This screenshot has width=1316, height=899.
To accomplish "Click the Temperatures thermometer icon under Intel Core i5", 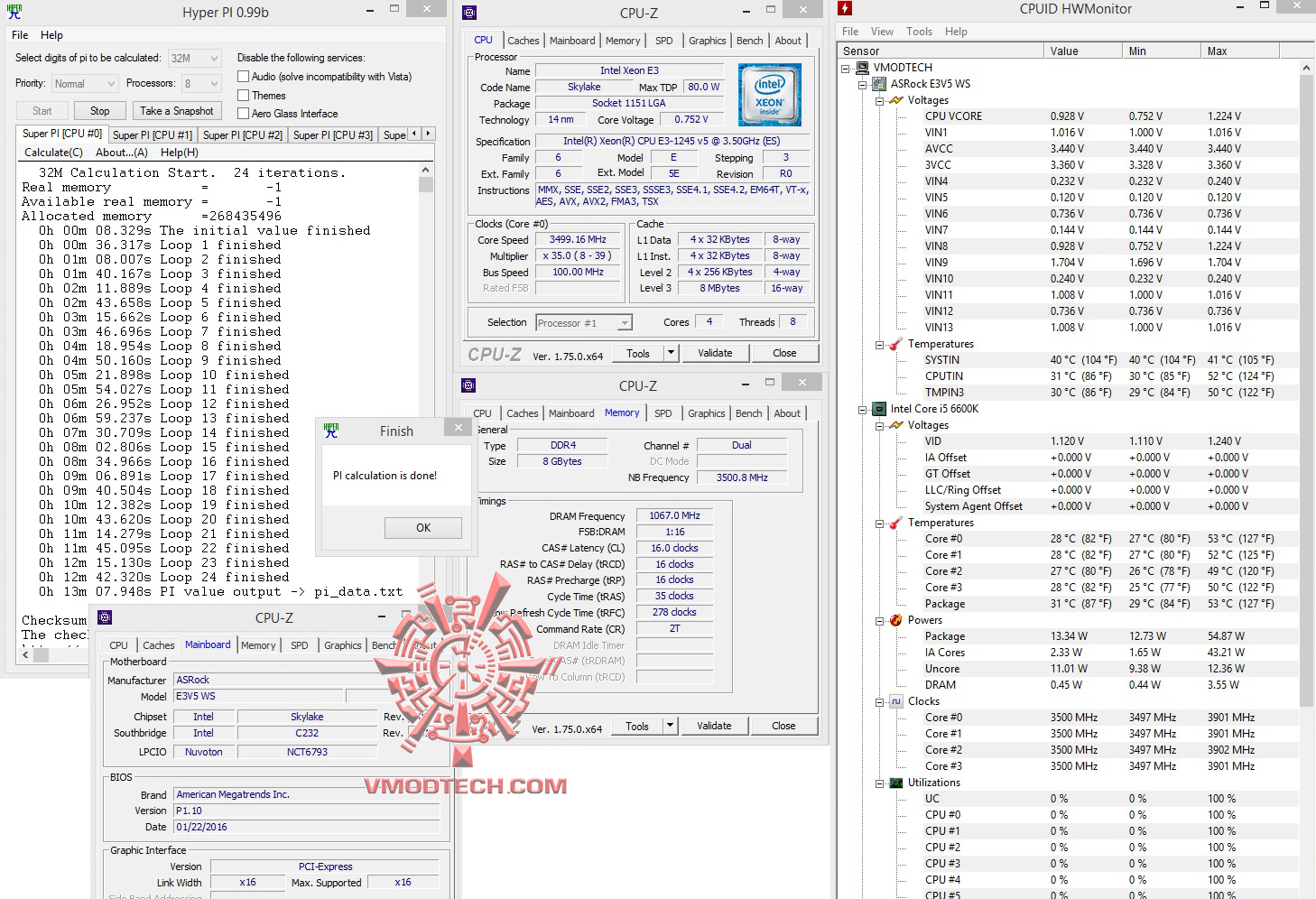I will pos(896,523).
